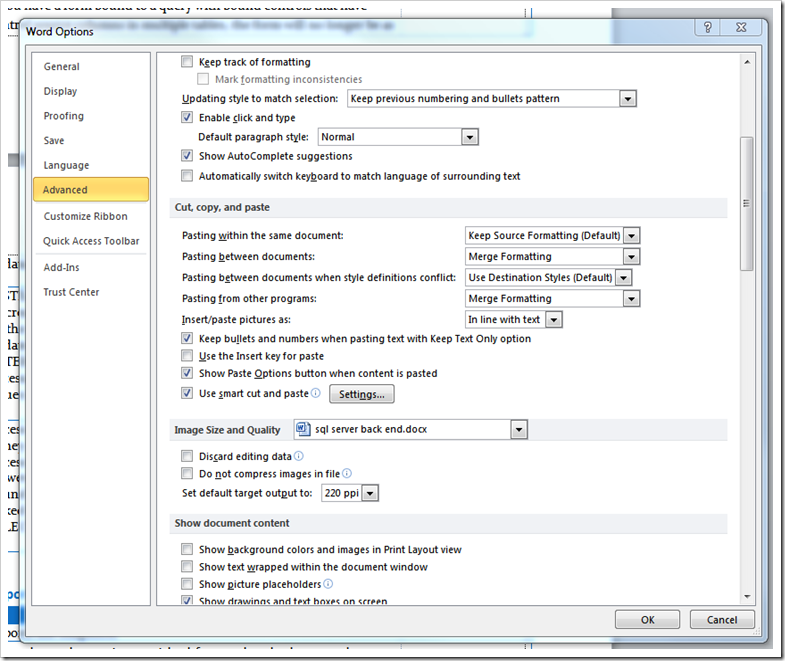Go to Quick Access Toolbar options
785x661 pixels.
click(x=91, y=241)
